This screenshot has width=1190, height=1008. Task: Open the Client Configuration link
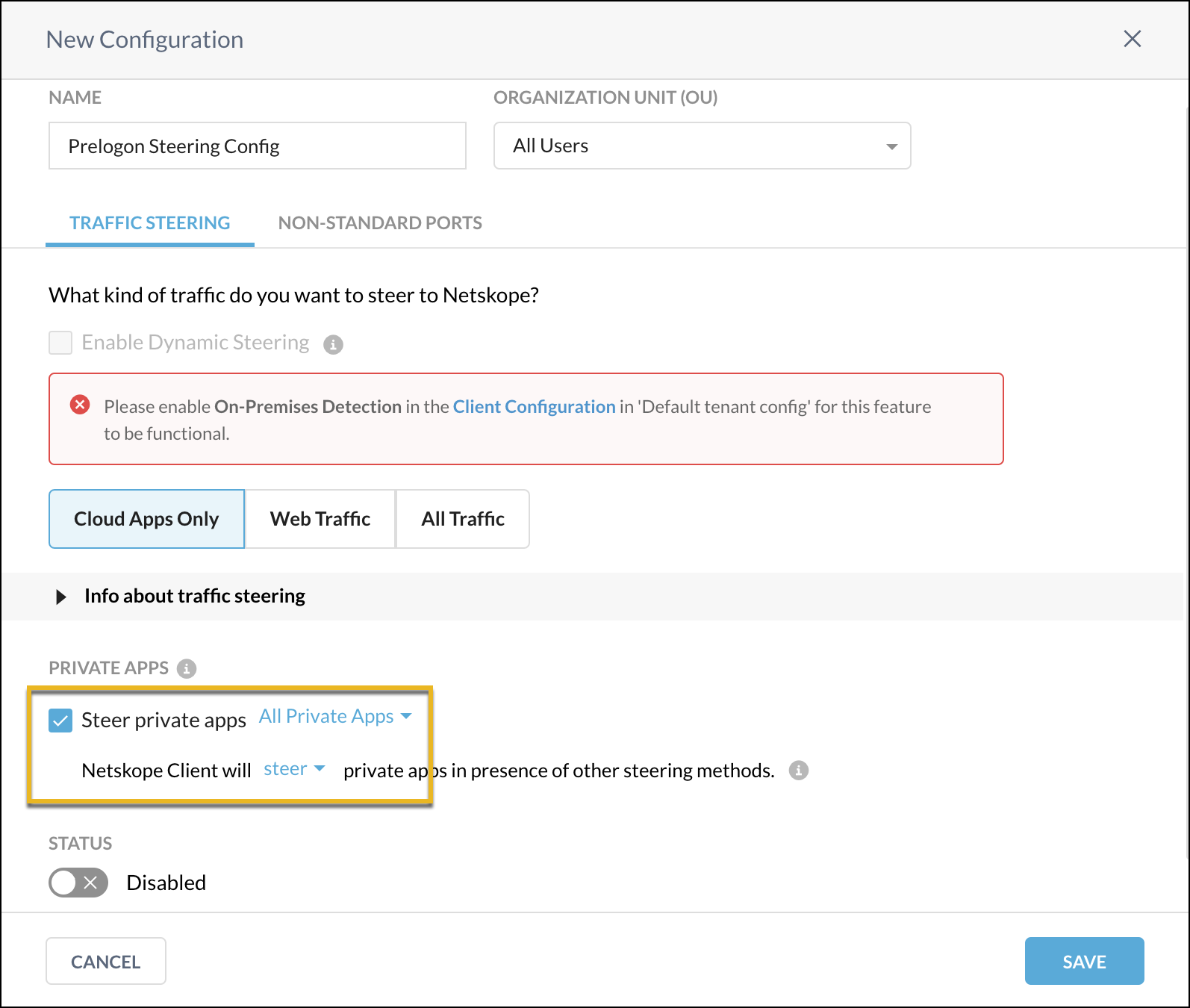[534, 406]
